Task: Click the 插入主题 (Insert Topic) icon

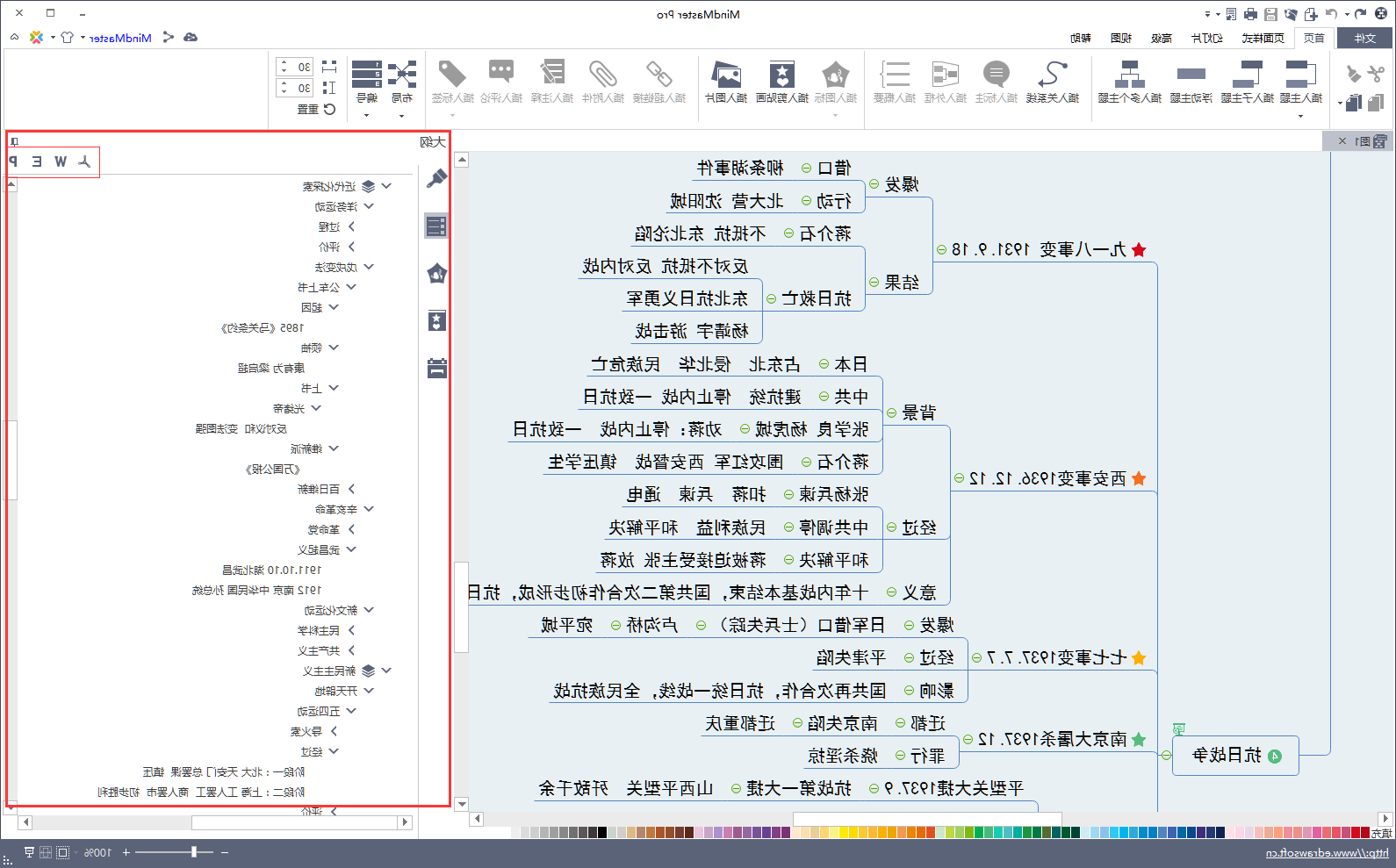Action: coord(1300,73)
